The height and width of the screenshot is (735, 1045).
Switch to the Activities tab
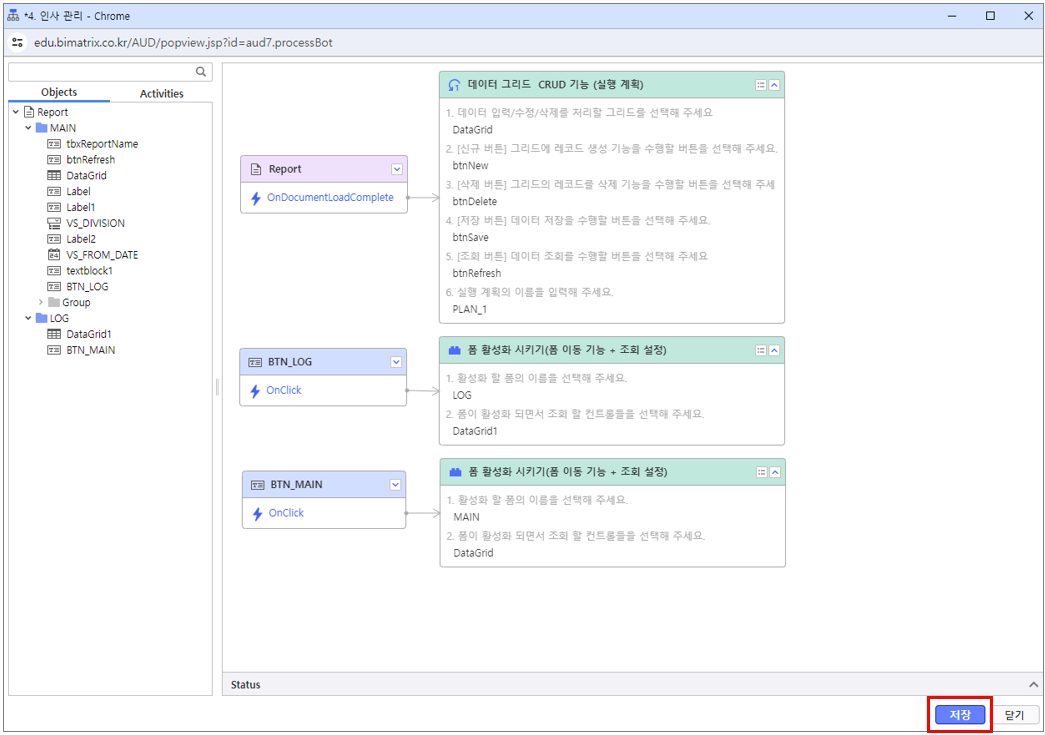pyautogui.click(x=161, y=94)
